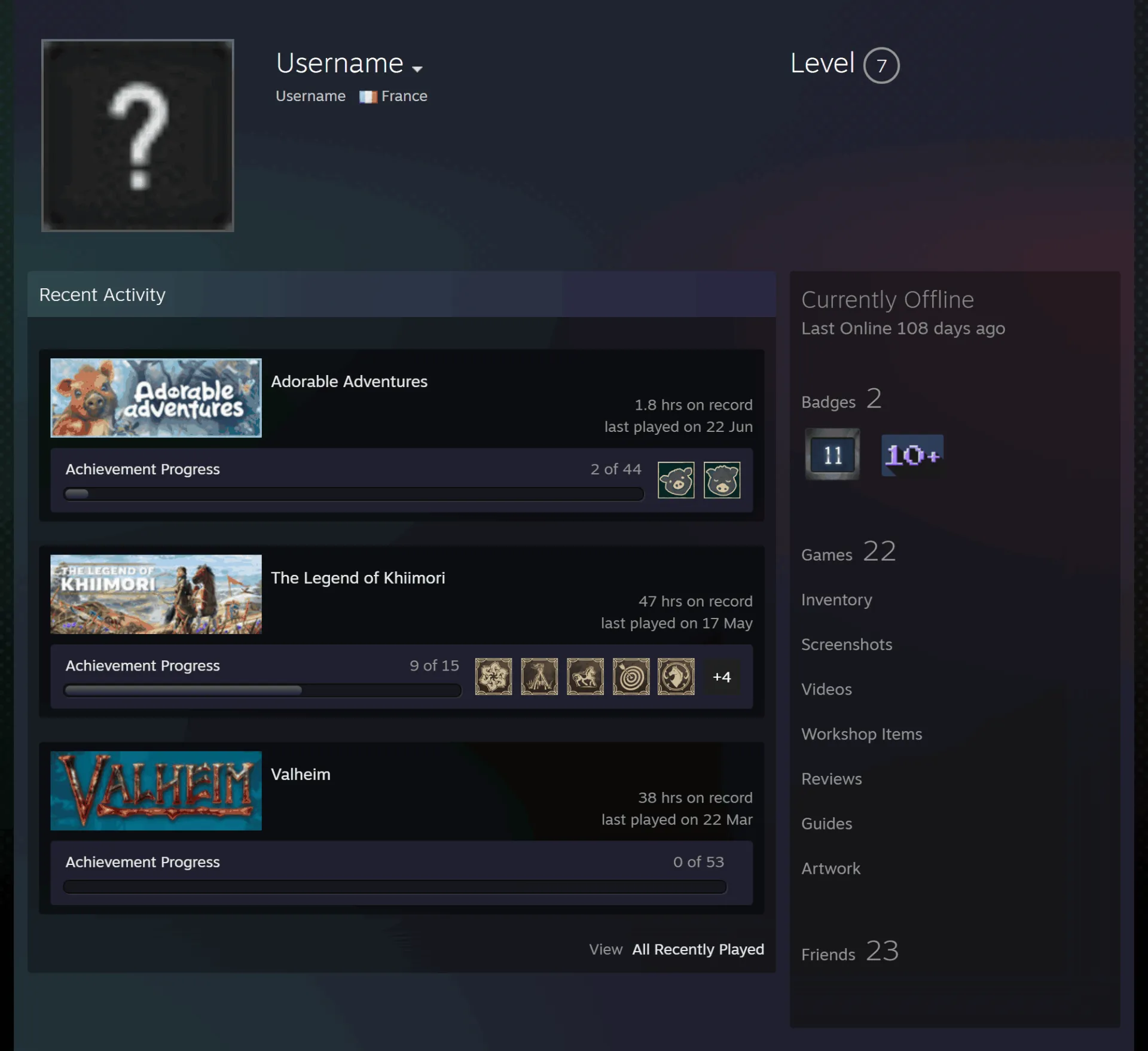The width and height of the screenshot is (1148, 1051).
Task: Click the Level 7 circle badge
Action: (881, 65)
